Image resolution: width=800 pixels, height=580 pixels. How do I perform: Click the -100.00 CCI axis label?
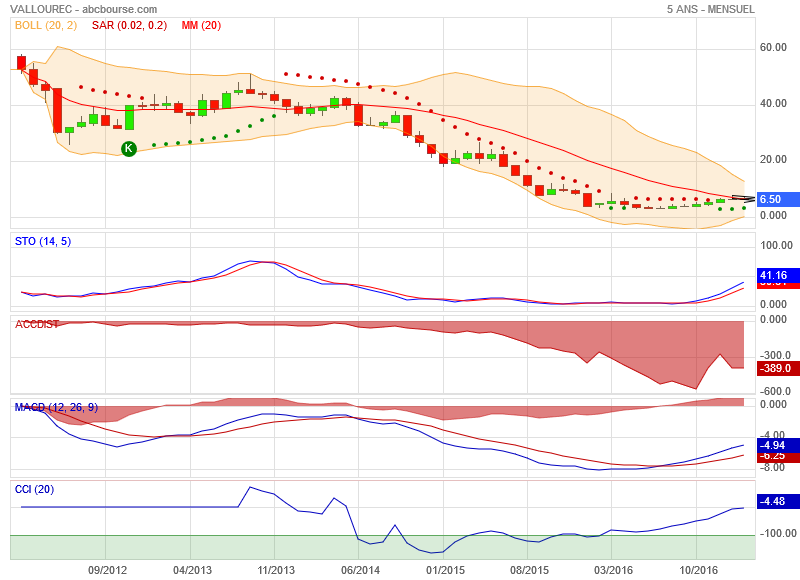[x=778, y=533]
